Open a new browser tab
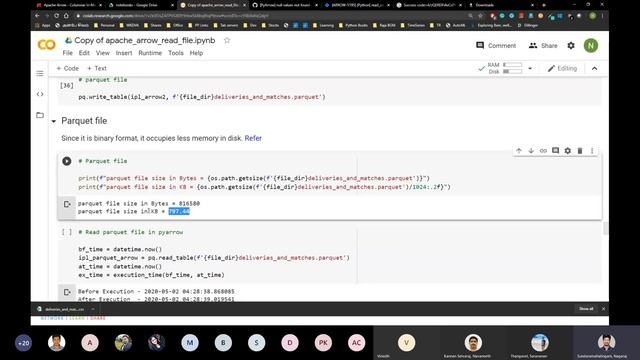The height and width of the screenshot is (360, 640). tap(544, 5)
